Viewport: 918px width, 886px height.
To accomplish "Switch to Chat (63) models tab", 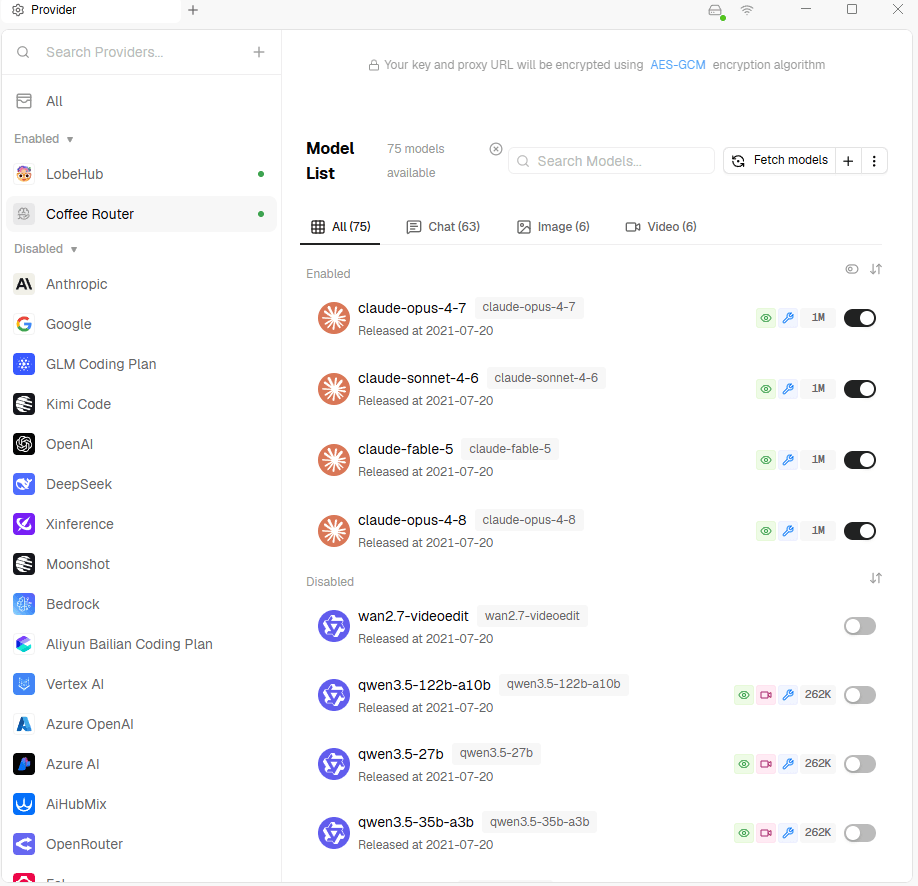I will 443,227.
